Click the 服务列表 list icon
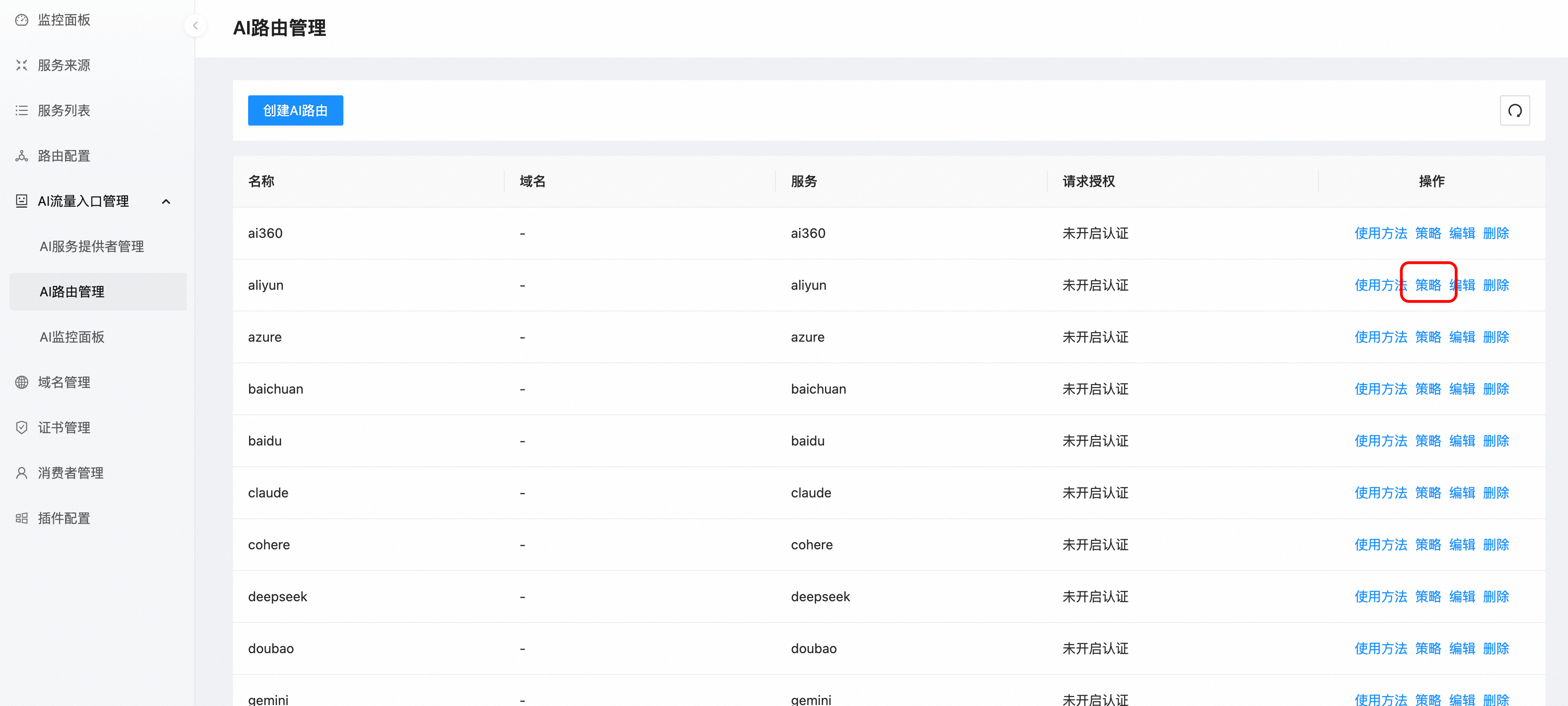 click(x=21, y=110)
